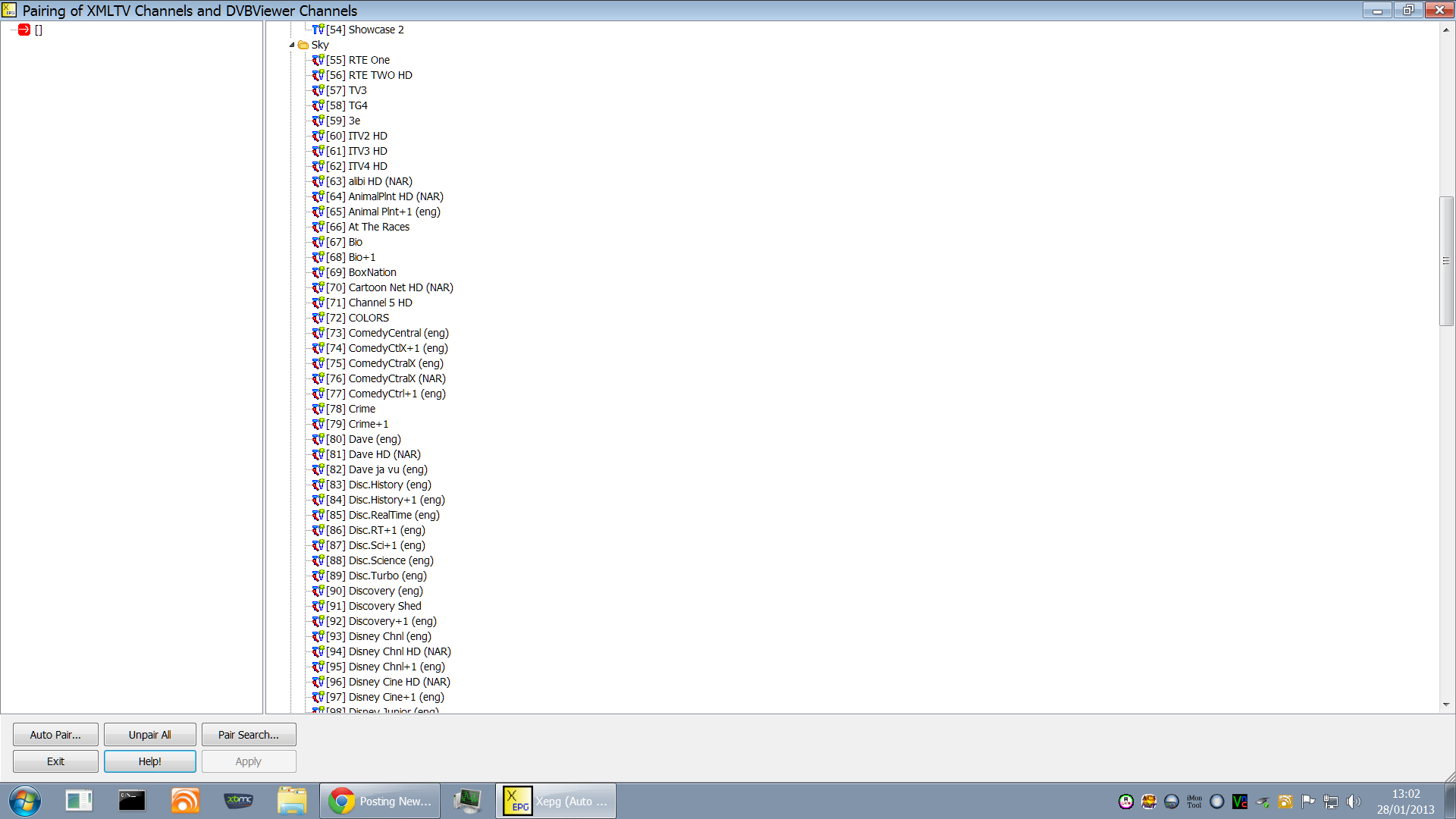Click the red arrow icon in left panel

click(x=24, y=30)
